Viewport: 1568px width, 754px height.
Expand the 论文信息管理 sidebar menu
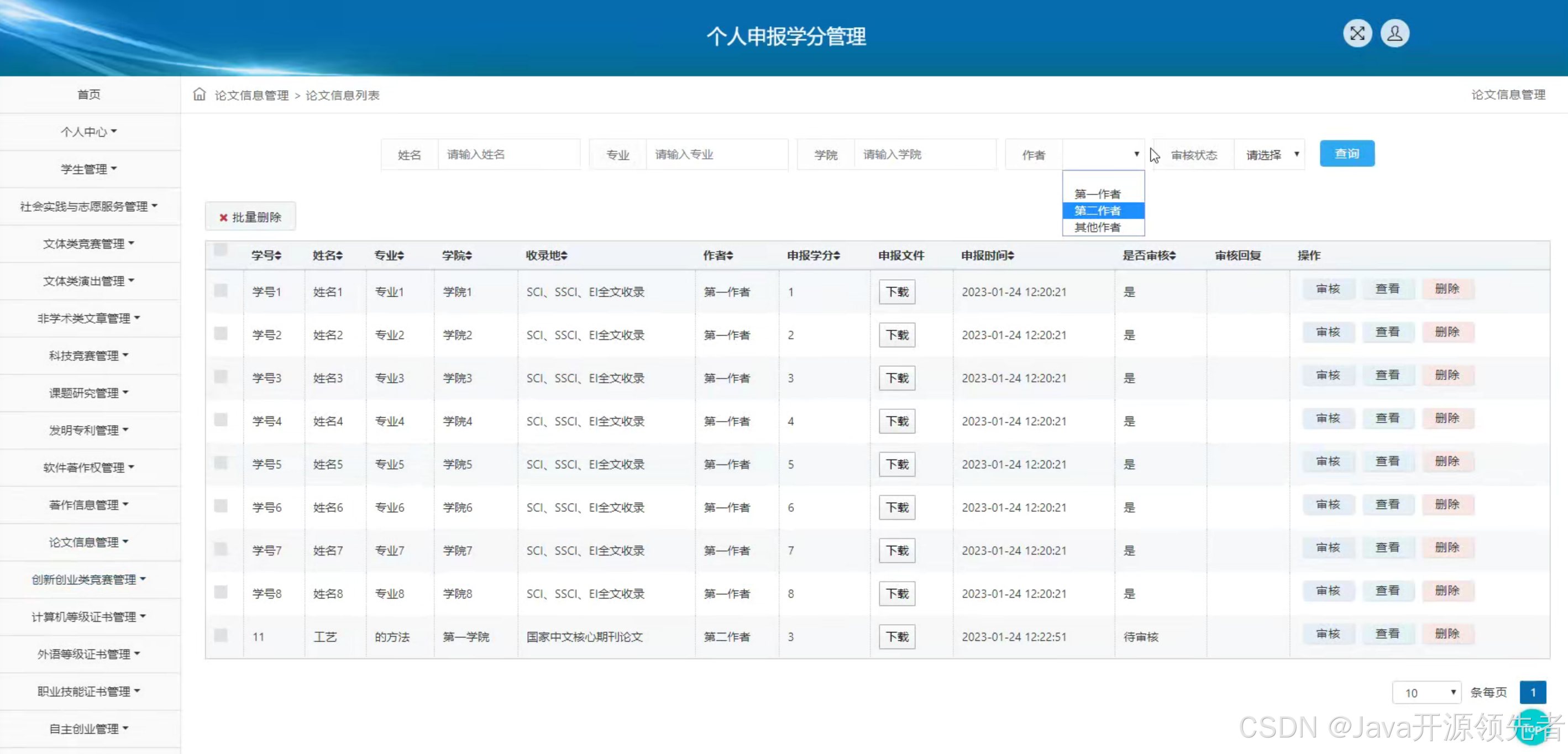point(89,542)
